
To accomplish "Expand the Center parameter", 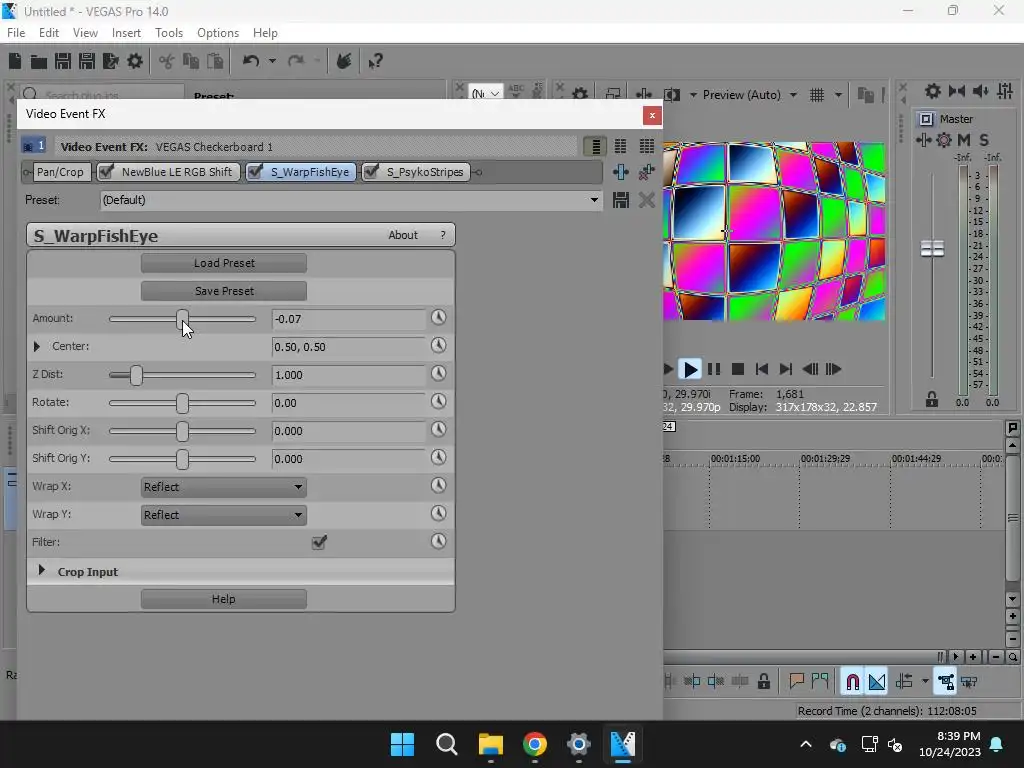I will [x=37, y=346].
